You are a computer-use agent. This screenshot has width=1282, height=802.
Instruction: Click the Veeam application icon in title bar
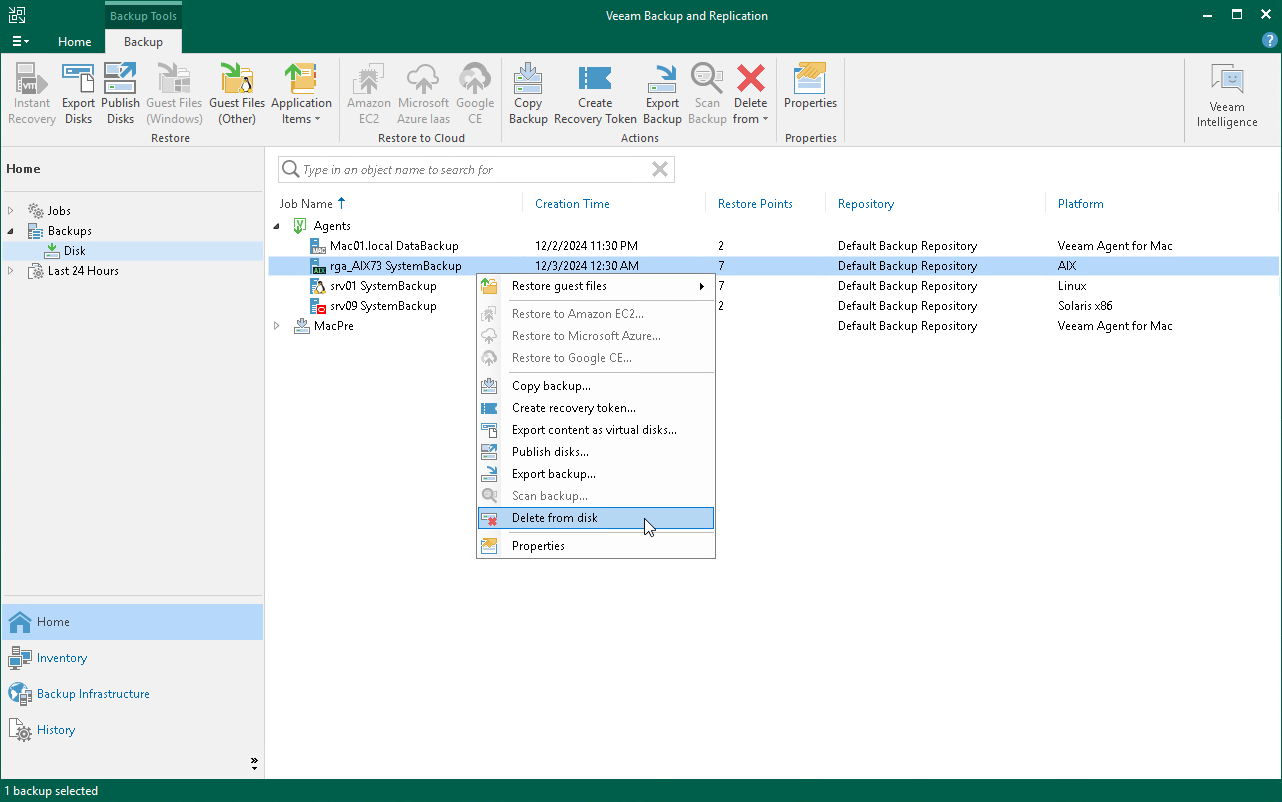pos(17,15)
